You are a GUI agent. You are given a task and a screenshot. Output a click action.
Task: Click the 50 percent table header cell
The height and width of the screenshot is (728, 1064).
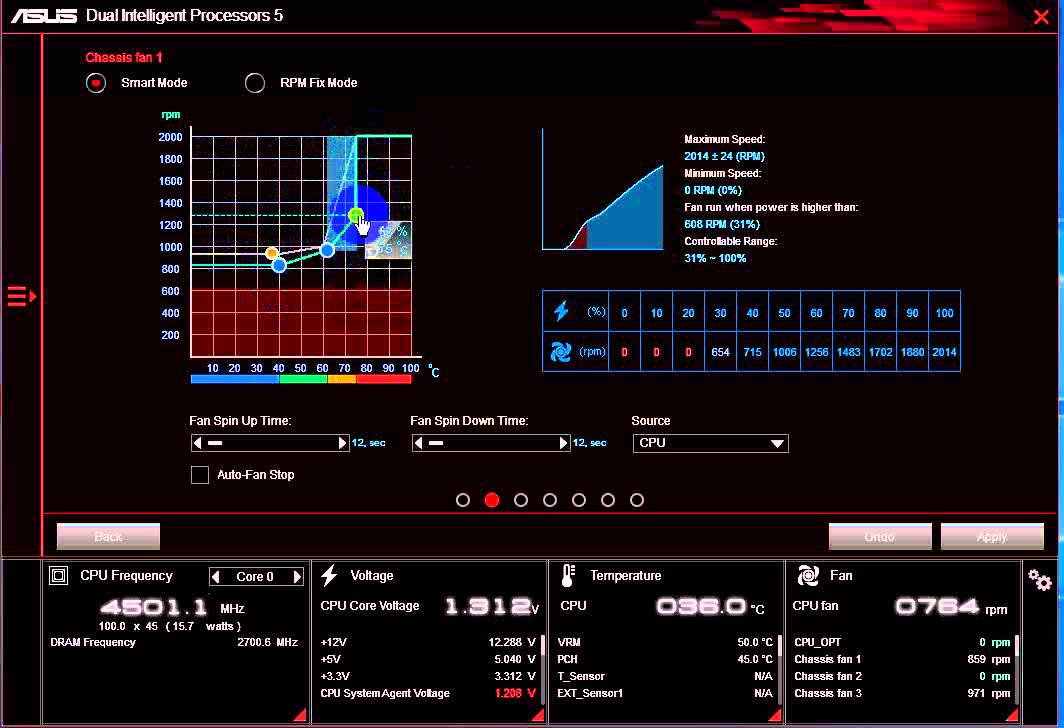coord(784,313)
